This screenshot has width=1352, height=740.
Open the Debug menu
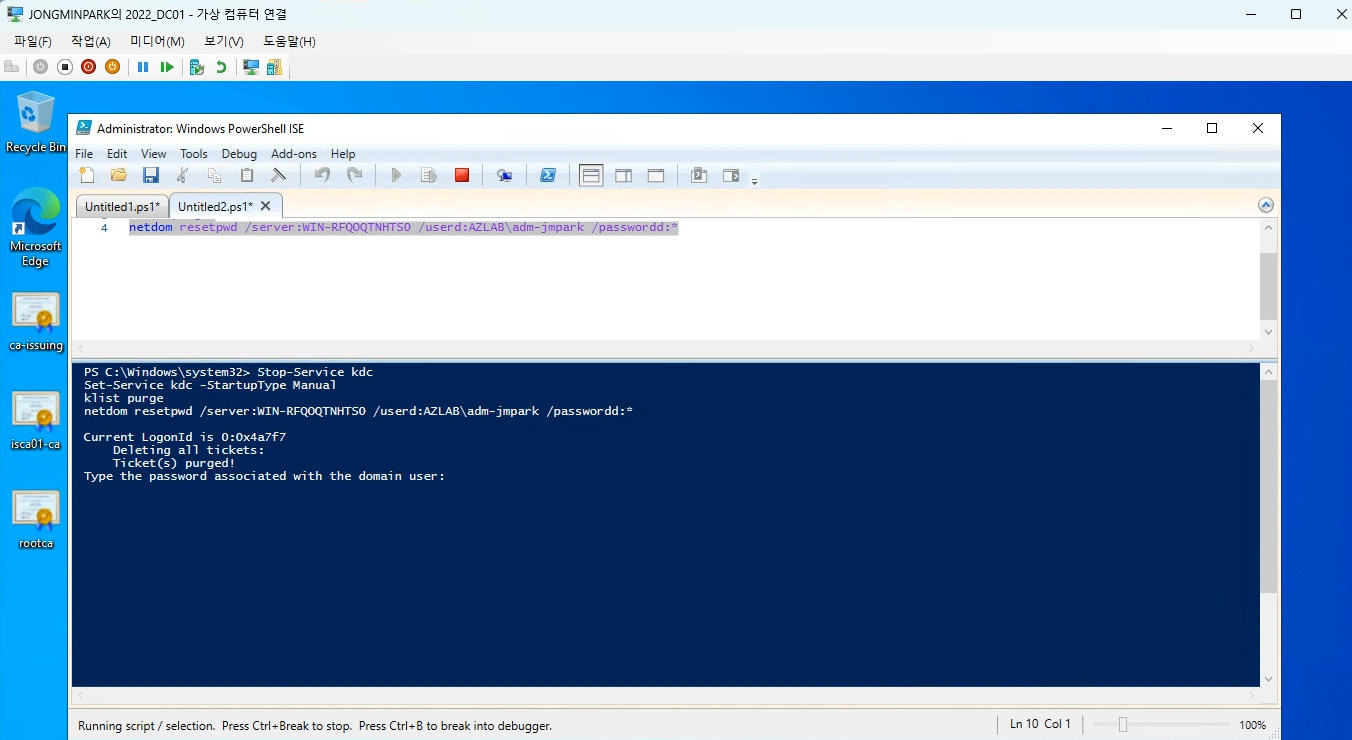[239, 154]
